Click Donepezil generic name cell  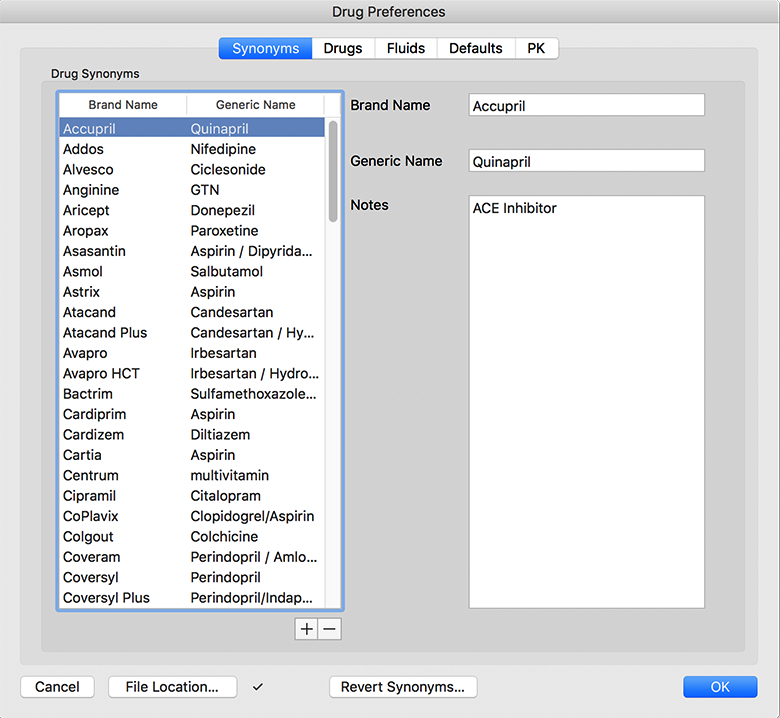[x=222, y=210]
